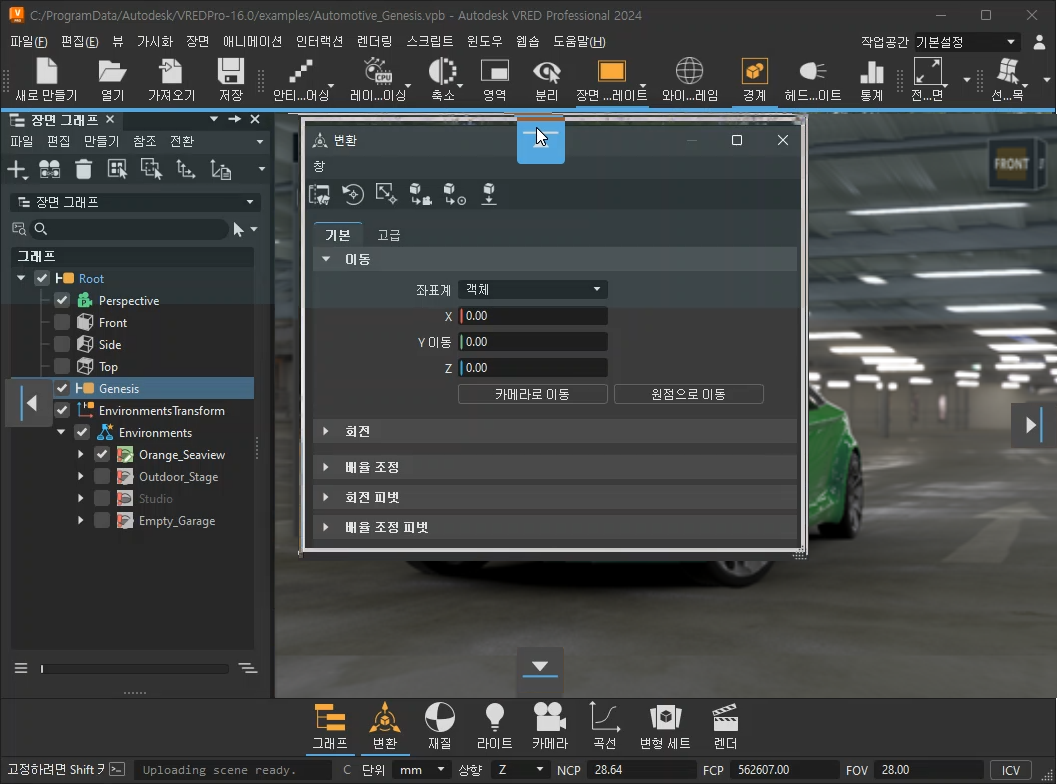
Task: Open the Light editor icon
Action: point(494,726)
